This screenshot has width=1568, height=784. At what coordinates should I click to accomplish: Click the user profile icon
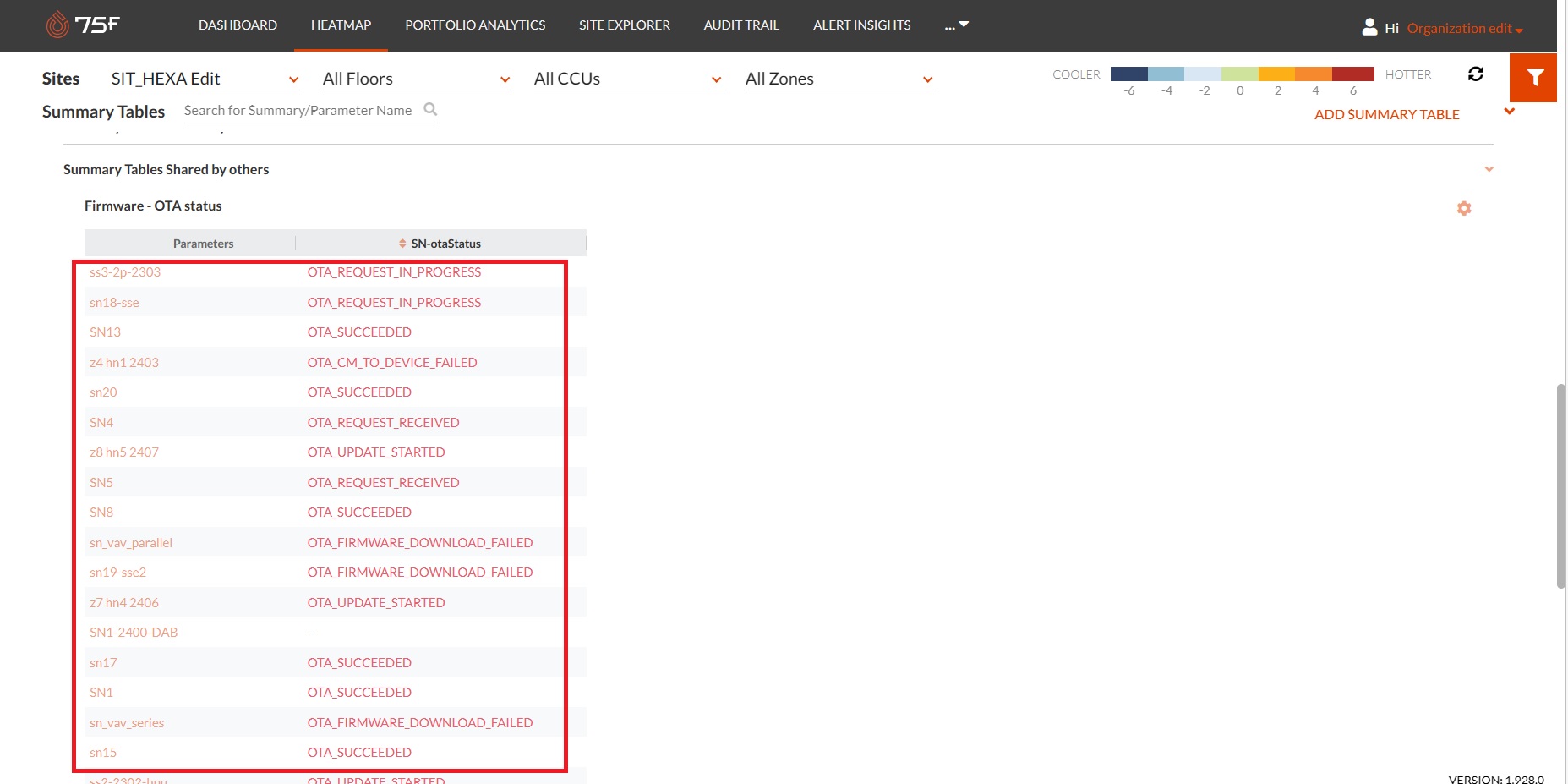[1369, 27]
